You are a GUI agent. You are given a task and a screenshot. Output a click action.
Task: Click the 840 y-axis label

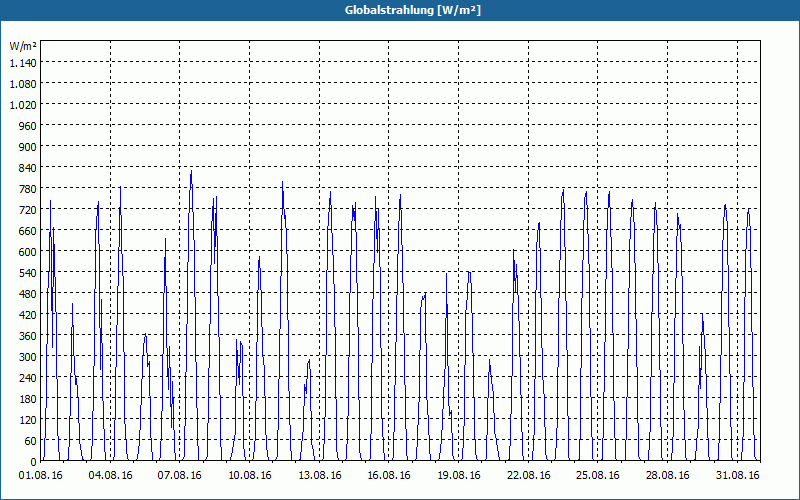pyautogui.click(x=28, y=168)
